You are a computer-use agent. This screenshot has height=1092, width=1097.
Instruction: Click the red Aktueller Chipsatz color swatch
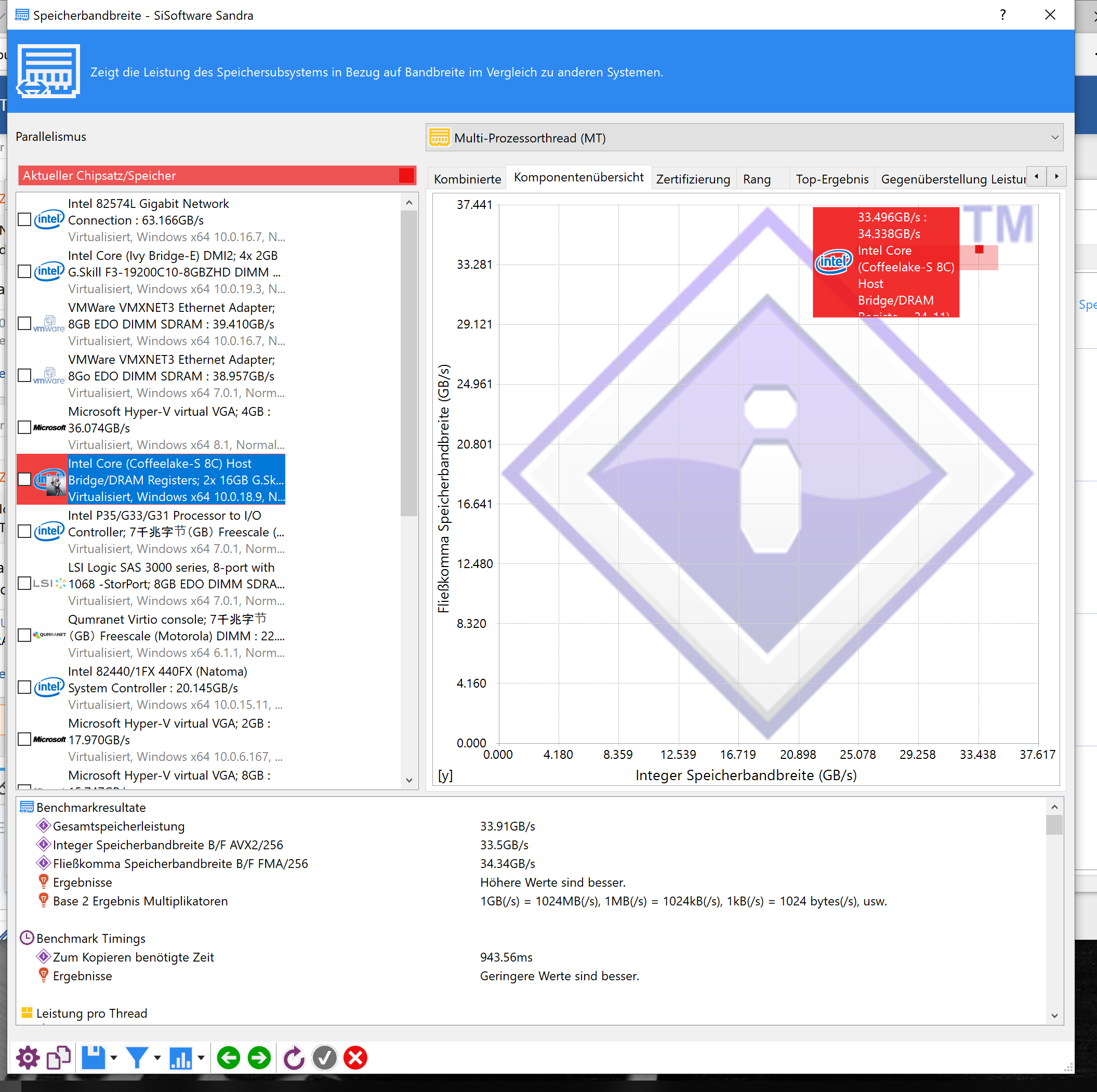(x=406, y=176)
